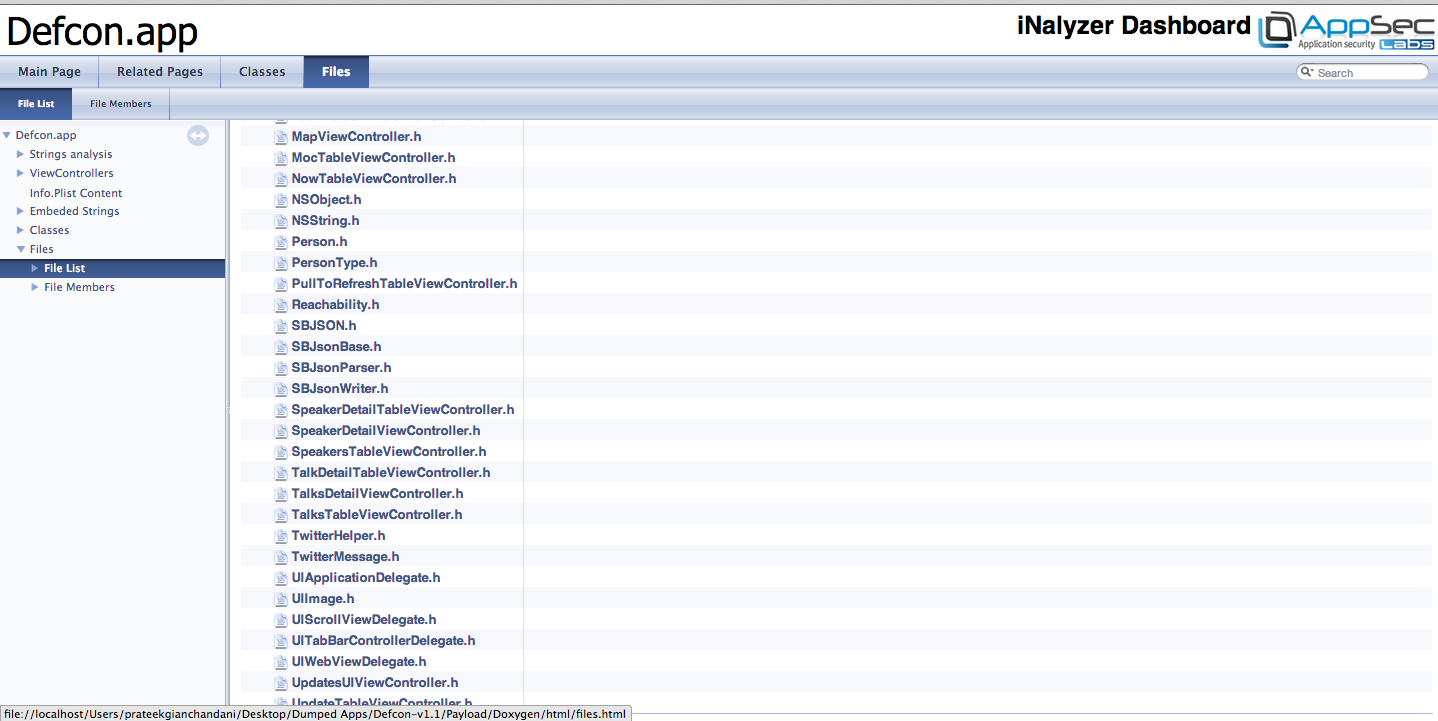The width and height of the screenshot is (1438, 721).
Task: Select File Members label in sidebar tree
Action: [x=79, y=287]
